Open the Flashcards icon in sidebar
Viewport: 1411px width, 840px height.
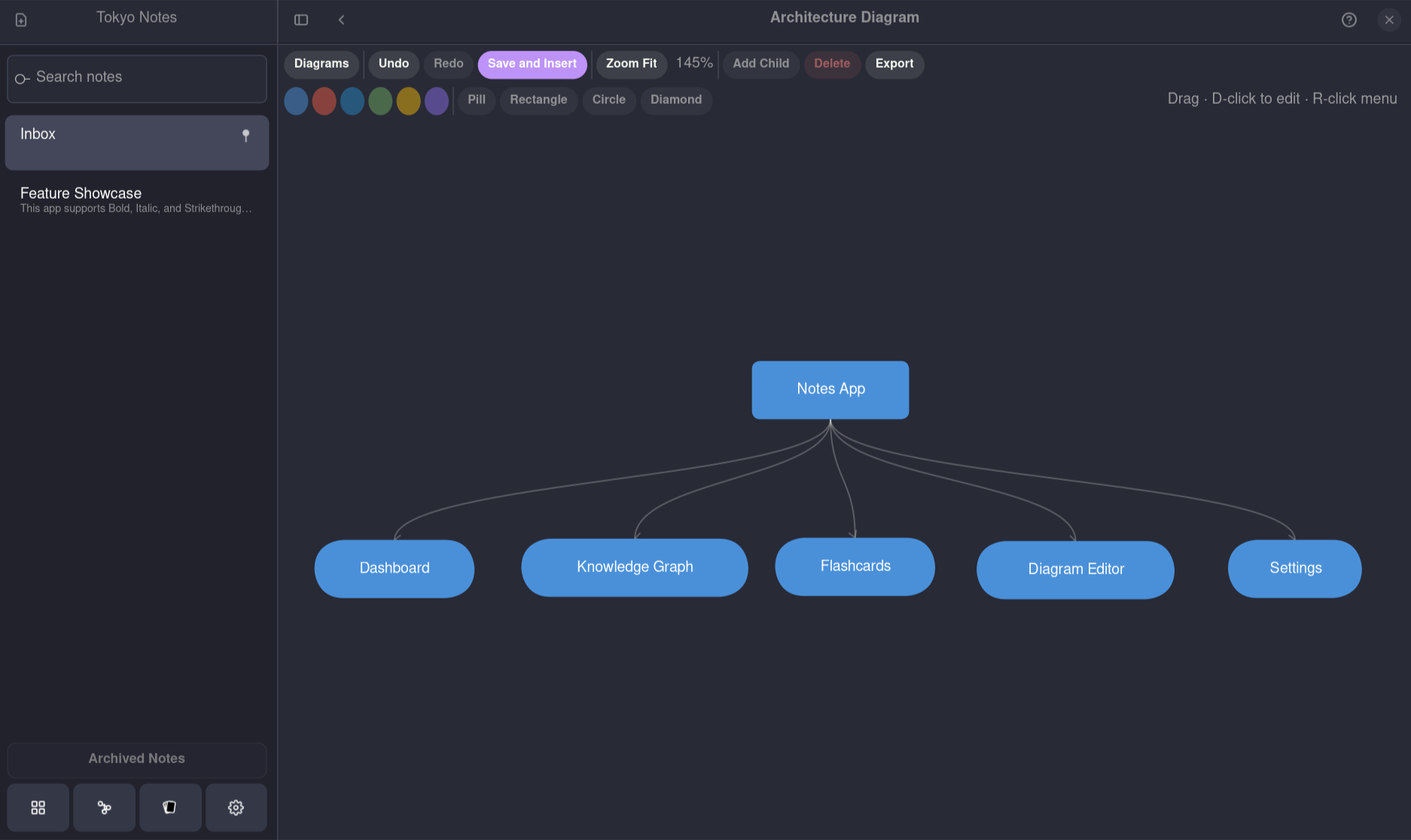[170, 808]
